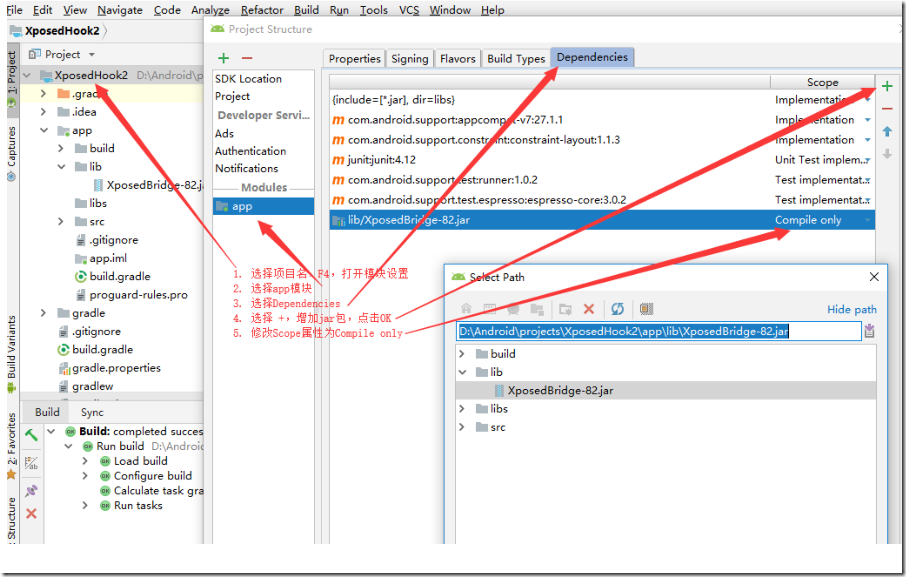The height and width of the screenshot is (577, 906).
Task: Select the Dependencies tab
Action: coord(592,57)
